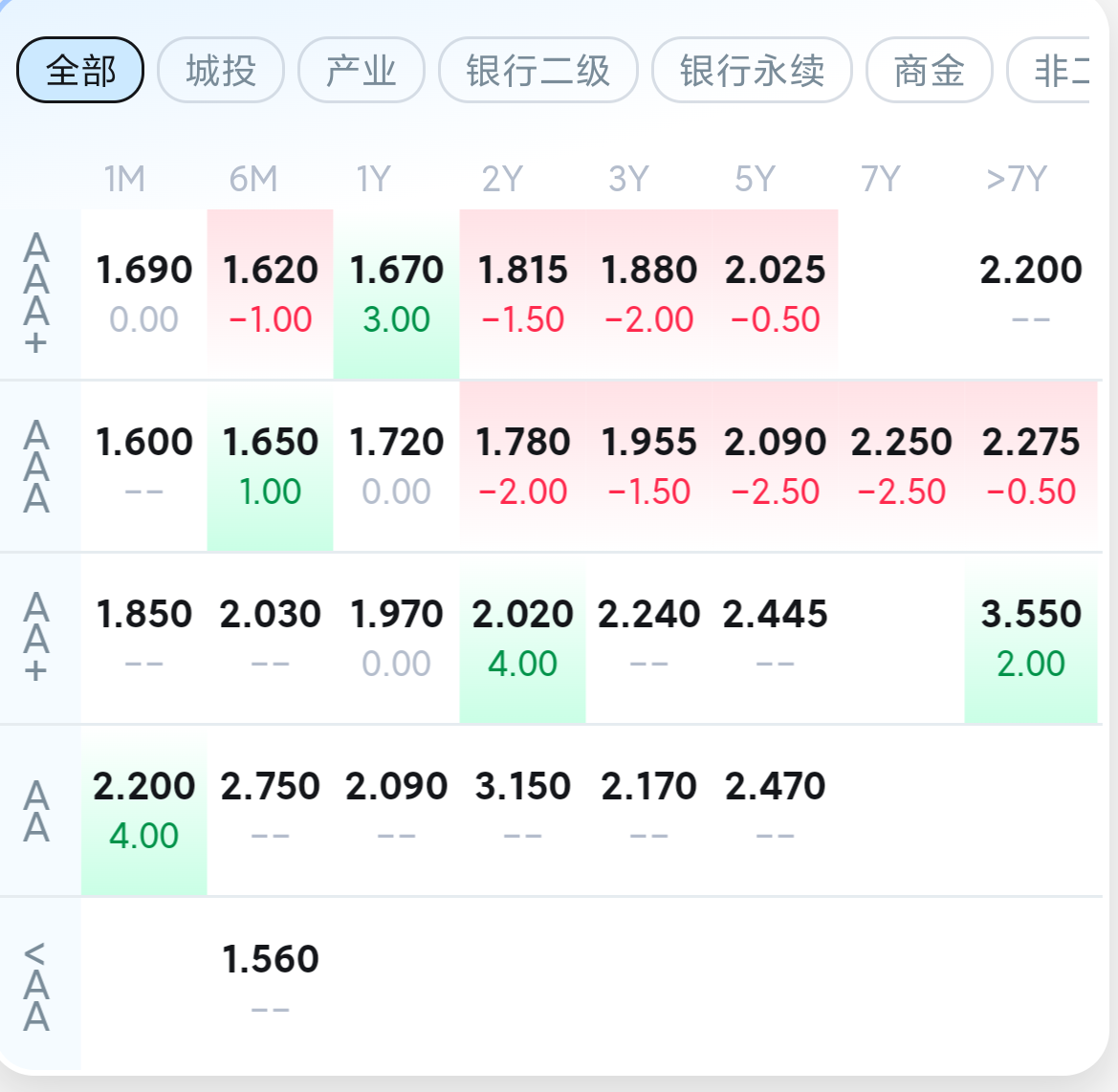
Task: Click the AAA+ 1M cell showing 1.690
Action: point(144,294)
